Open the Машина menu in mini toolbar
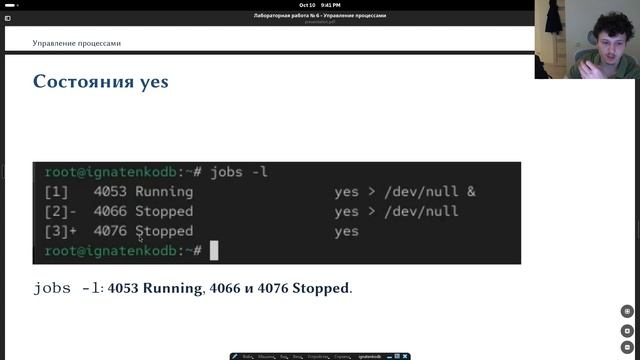This screenshot has height=360, width=640. click(x=266, y=356)
